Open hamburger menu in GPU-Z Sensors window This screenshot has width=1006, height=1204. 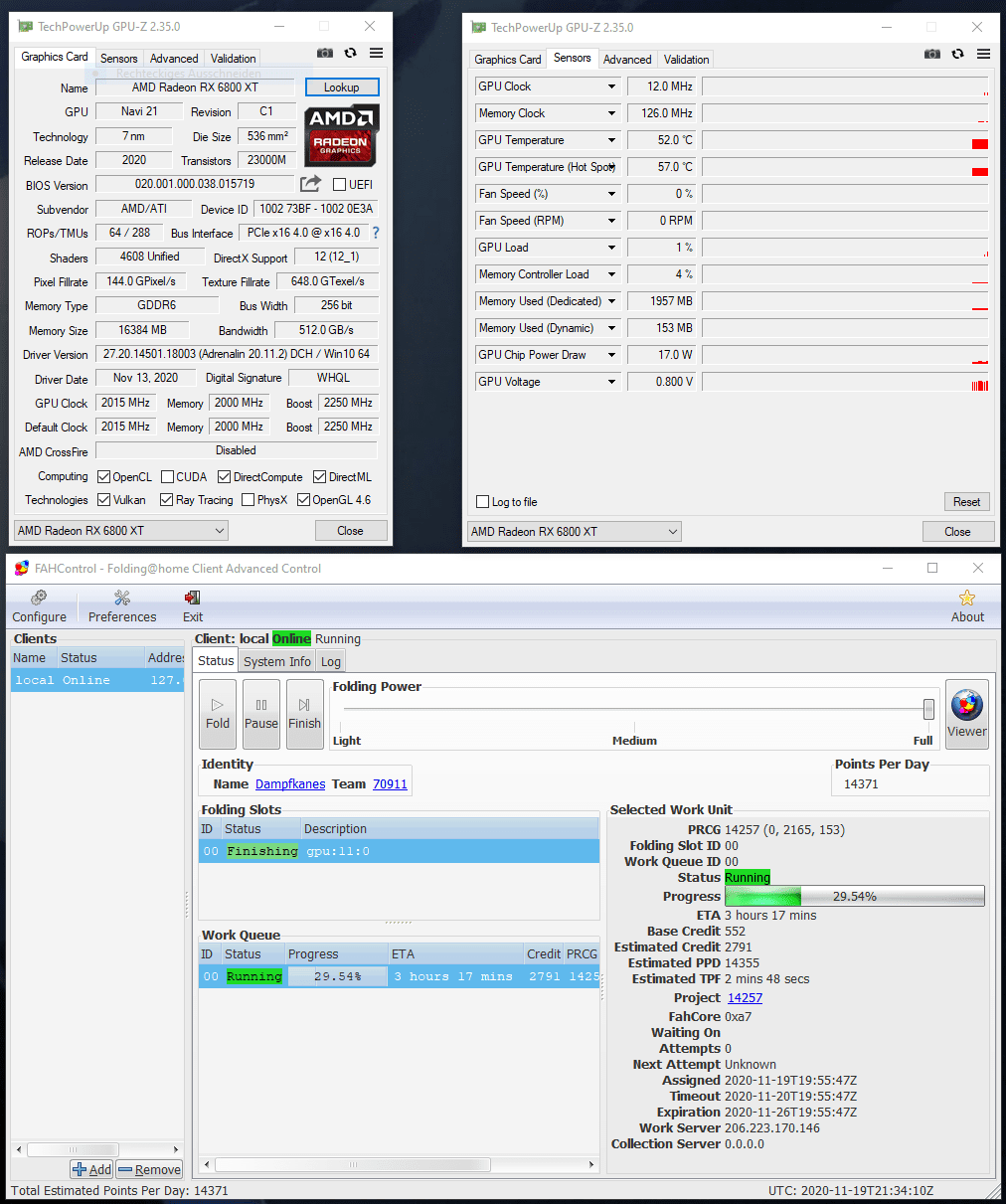[x=984, y=54]
